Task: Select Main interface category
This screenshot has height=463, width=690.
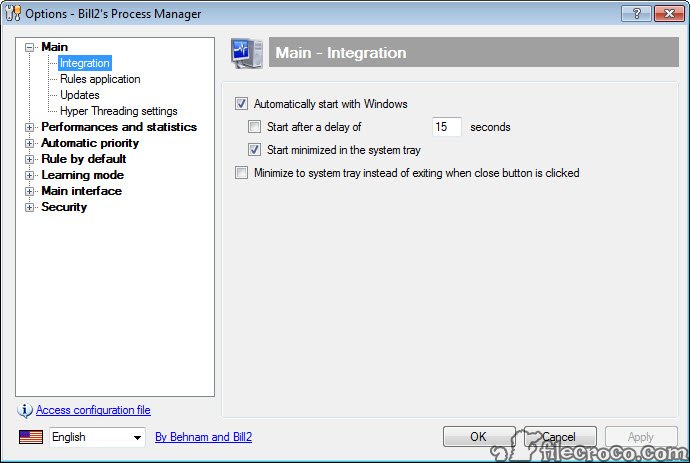Action: click(x=81, y=191)
